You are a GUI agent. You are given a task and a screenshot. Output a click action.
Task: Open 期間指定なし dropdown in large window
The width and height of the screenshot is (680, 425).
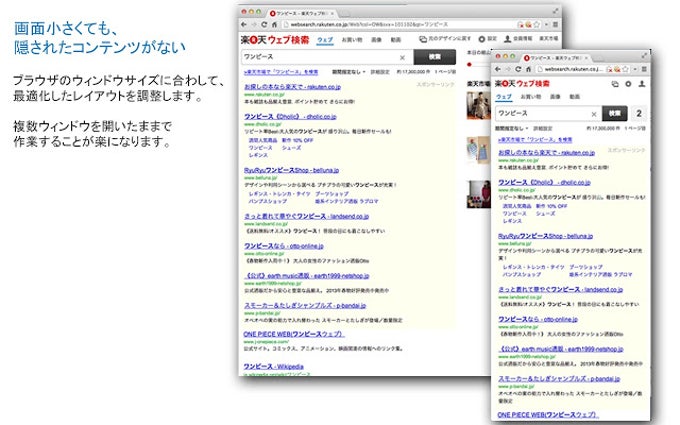pos(349,72)
